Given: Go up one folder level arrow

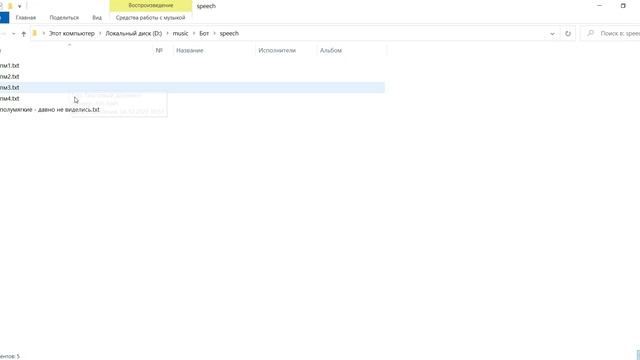Looking at the screenshot, I should point(24,33).
